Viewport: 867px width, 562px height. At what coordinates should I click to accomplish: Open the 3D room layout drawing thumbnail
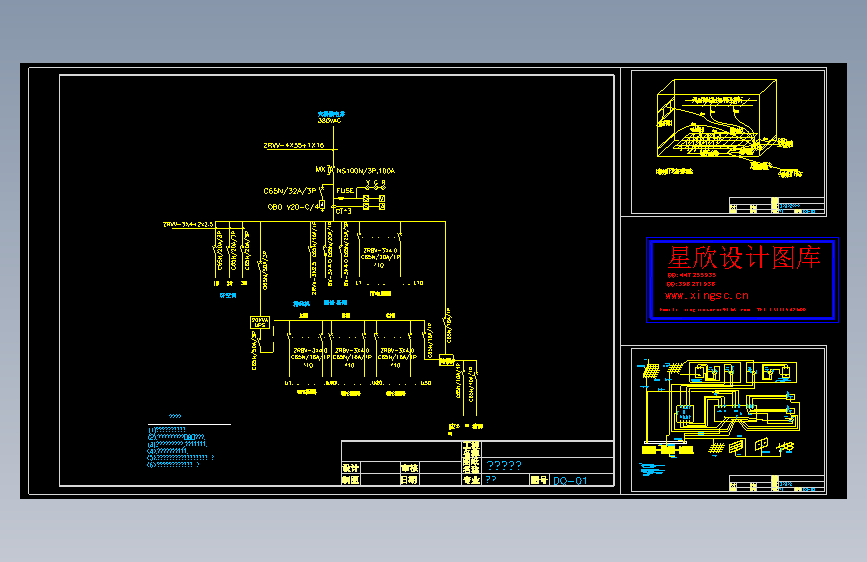(729, 142)
